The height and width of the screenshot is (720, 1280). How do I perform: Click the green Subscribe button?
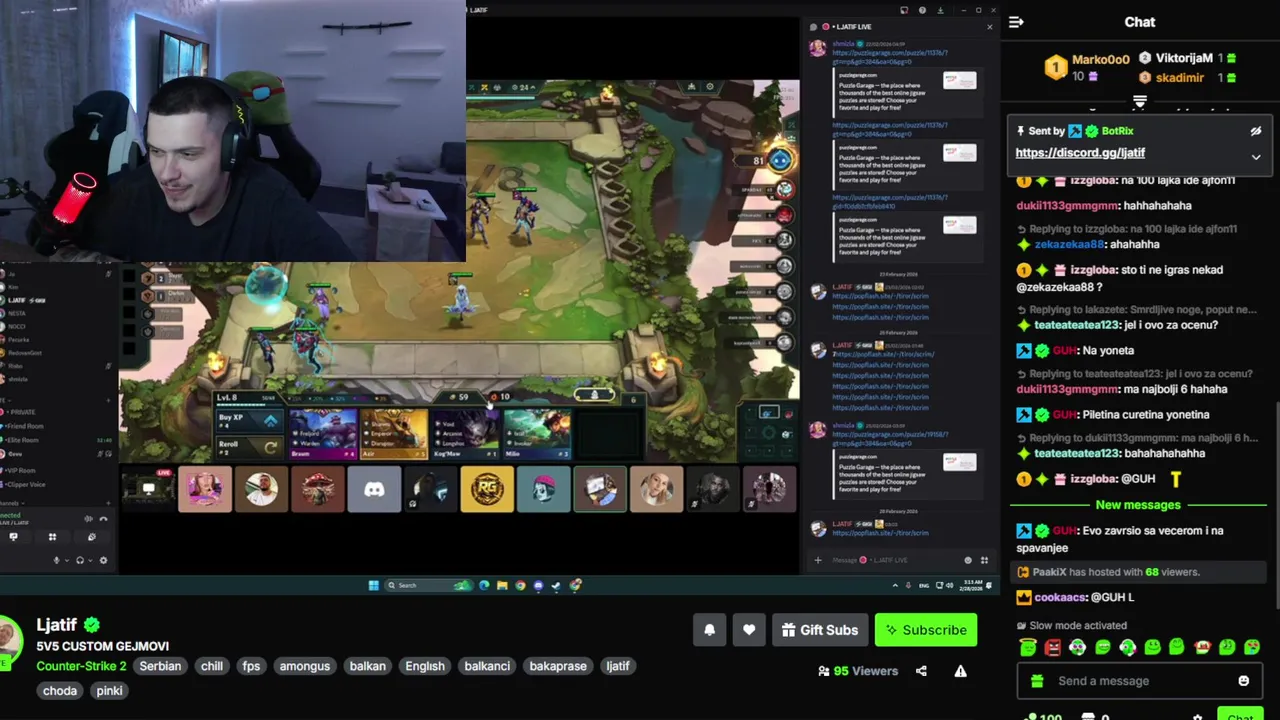[x=926, y=630]
